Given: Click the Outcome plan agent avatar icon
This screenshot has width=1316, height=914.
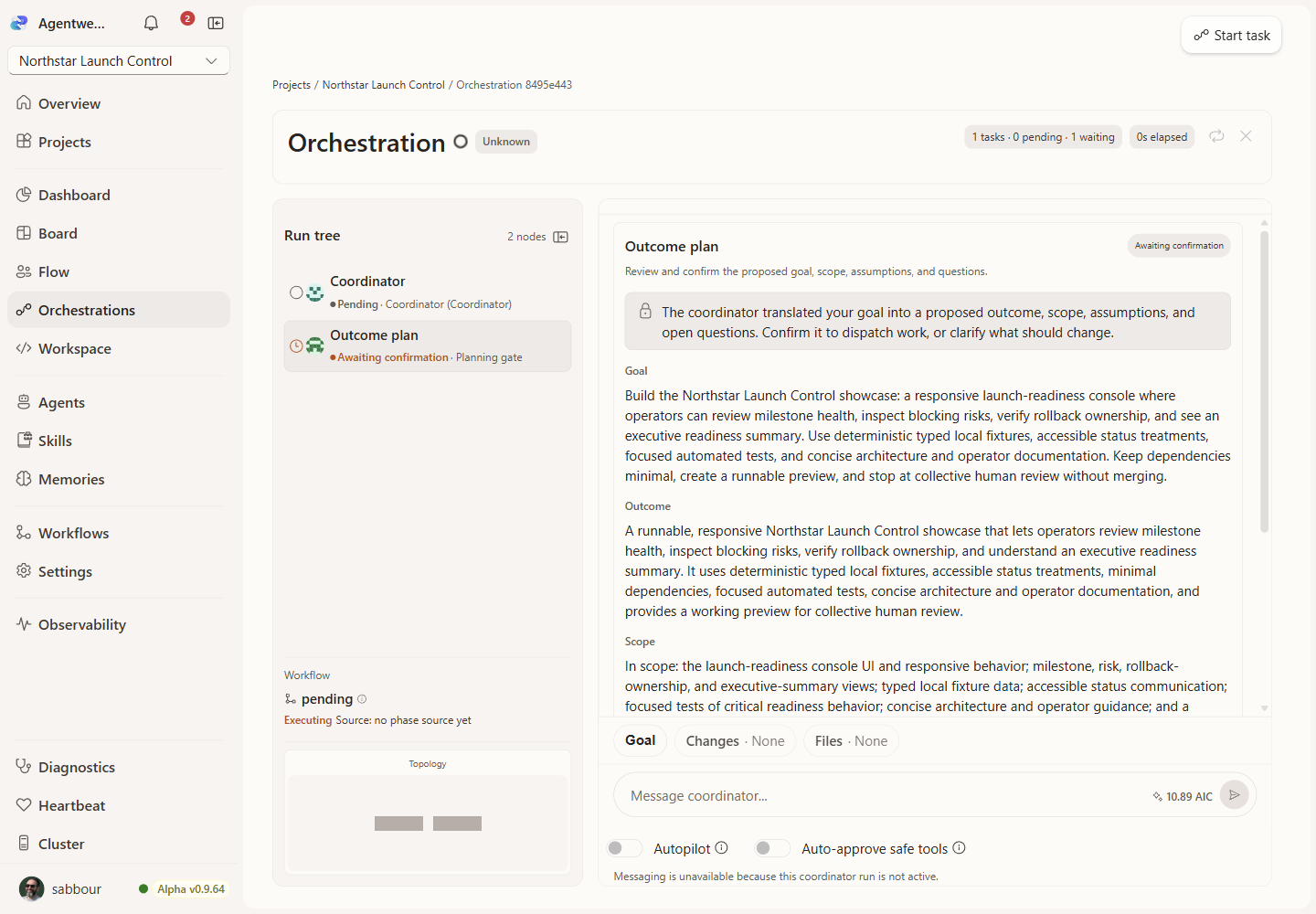Looking at the screenshot, I should click(x=315, y=345).
